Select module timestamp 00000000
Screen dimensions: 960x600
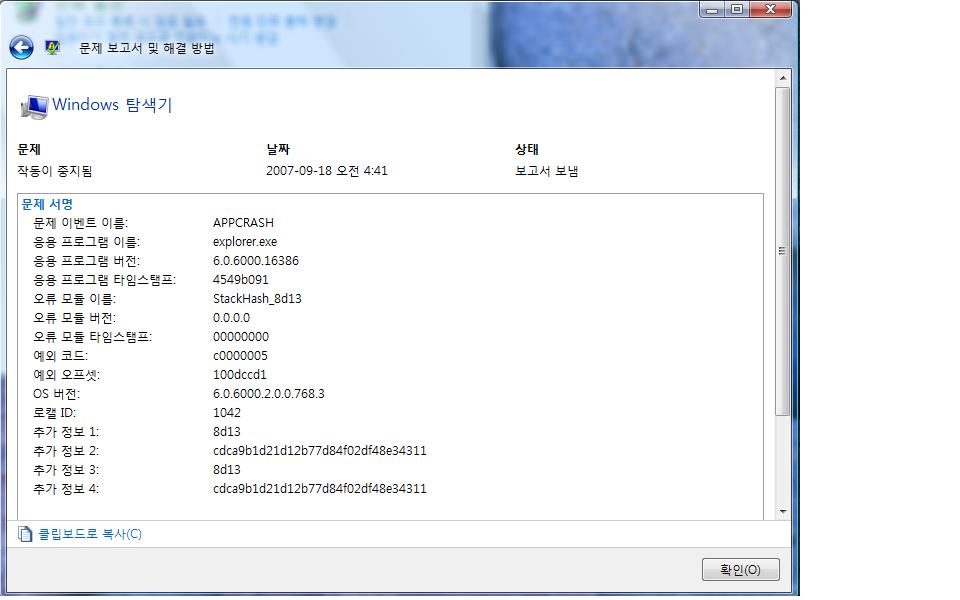[241, 337]
